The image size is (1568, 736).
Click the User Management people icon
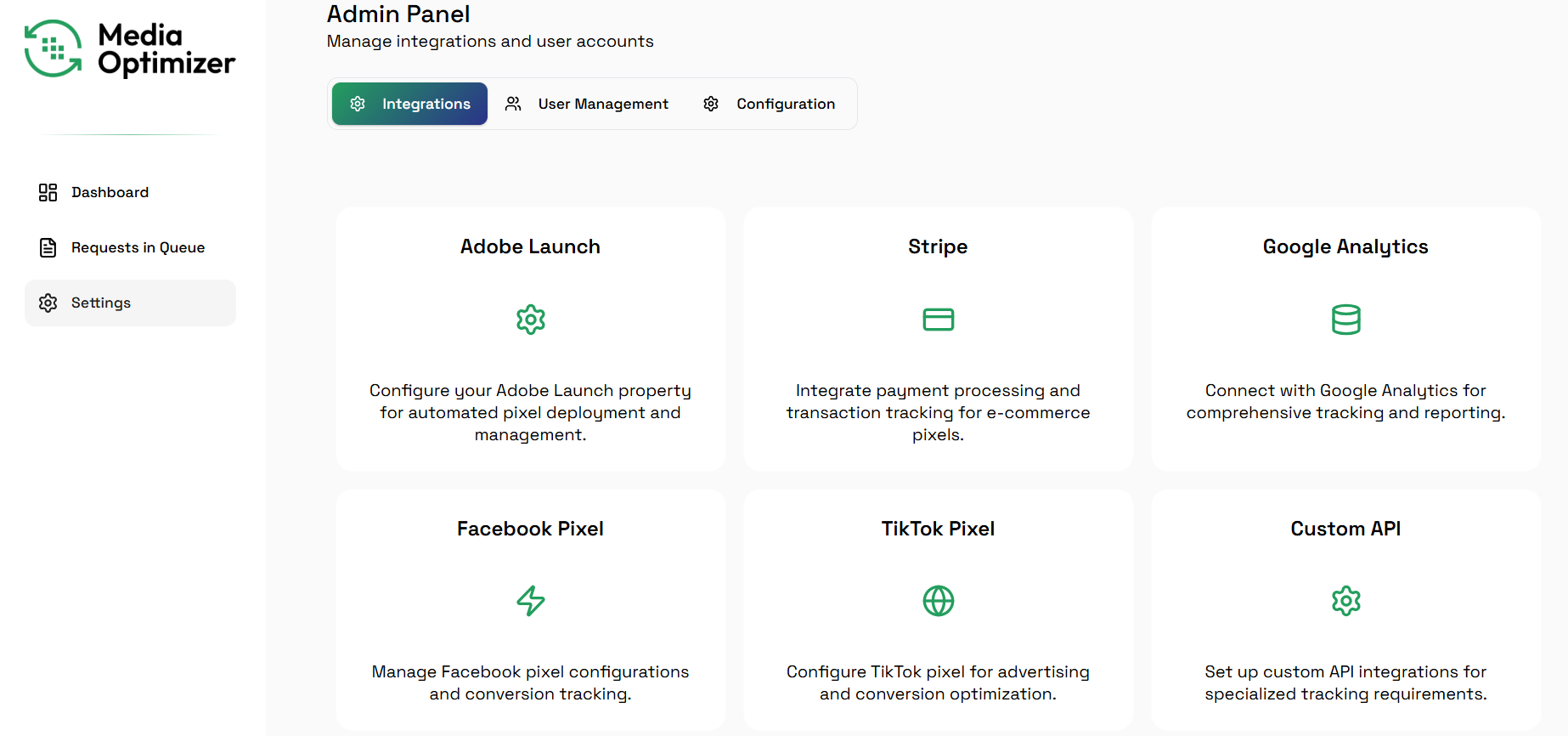pyautogui.click(x=513, y=104)
